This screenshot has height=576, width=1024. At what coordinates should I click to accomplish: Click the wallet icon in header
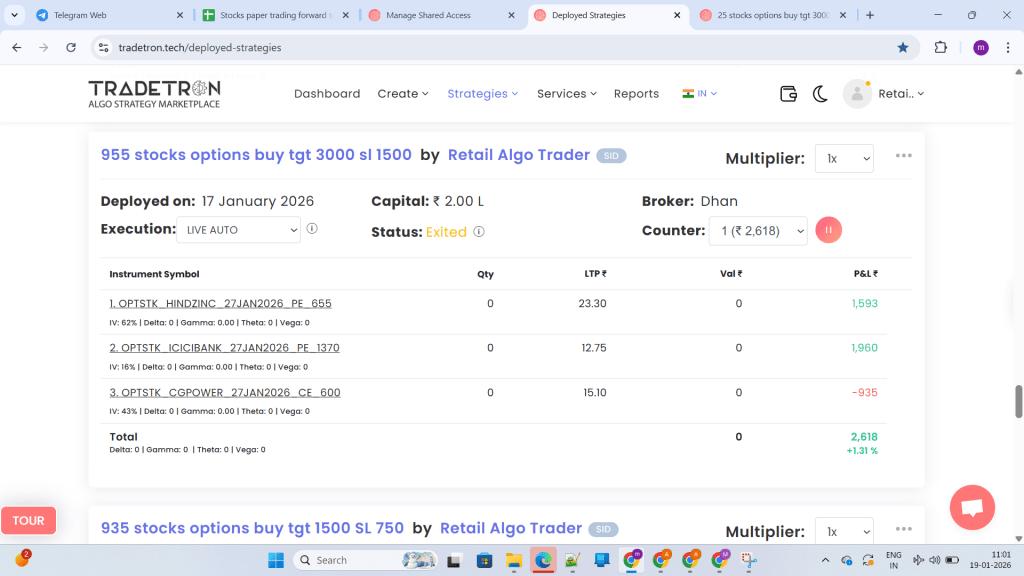[x=788, y=94]
